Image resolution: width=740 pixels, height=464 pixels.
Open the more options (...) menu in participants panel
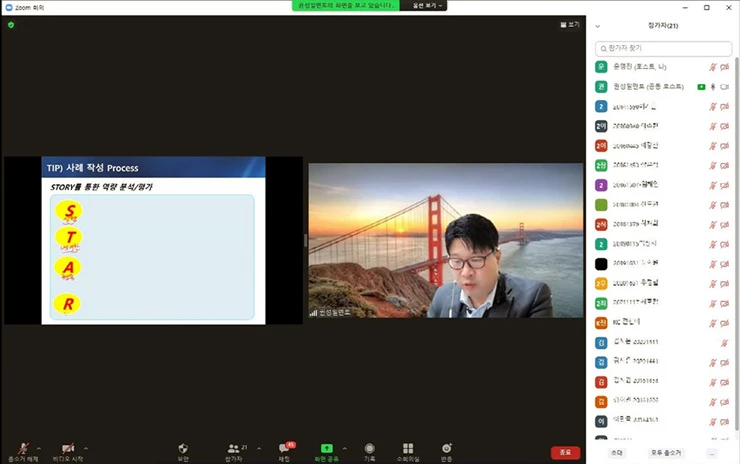(x=711, y=453)
